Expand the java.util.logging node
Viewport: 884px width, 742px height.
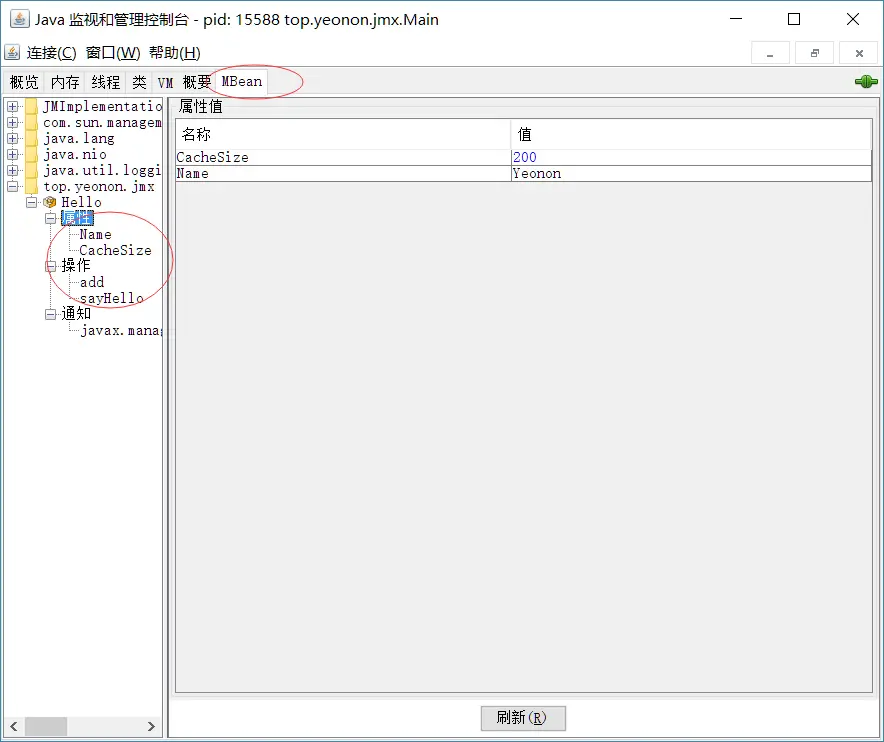[x=12, y=170]
